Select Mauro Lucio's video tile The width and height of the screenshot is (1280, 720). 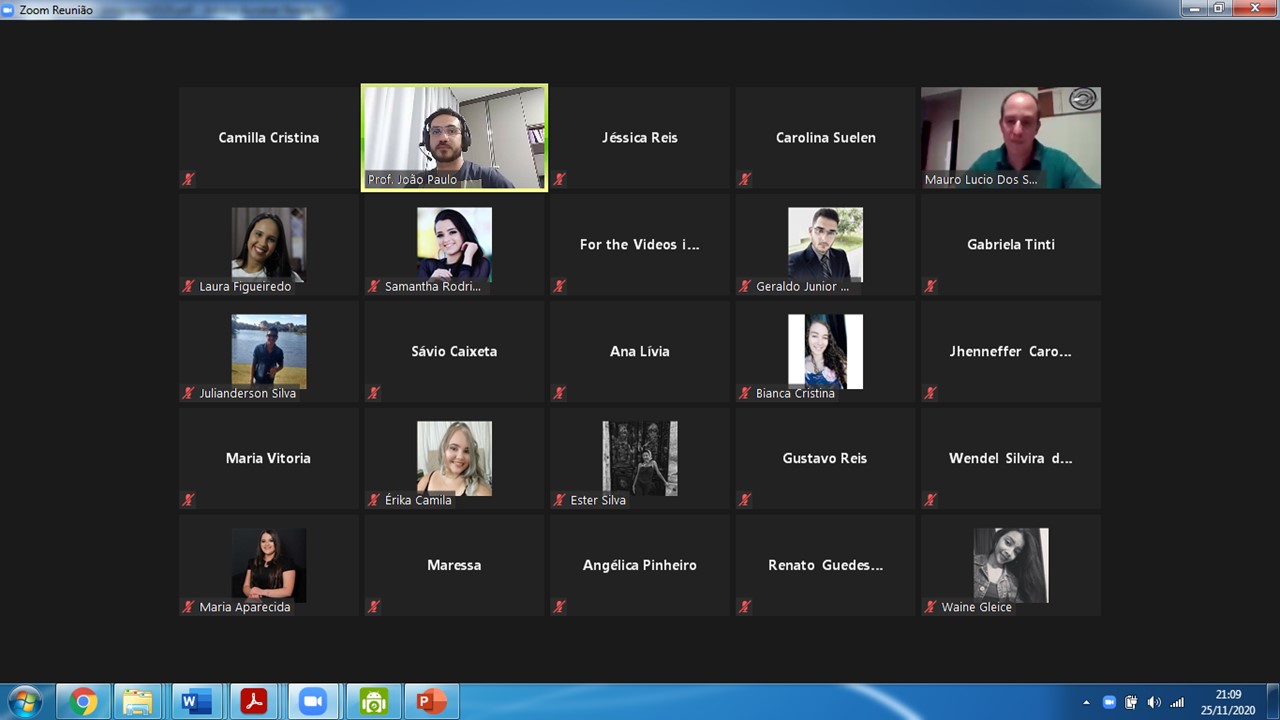(x=1010, y=137)
